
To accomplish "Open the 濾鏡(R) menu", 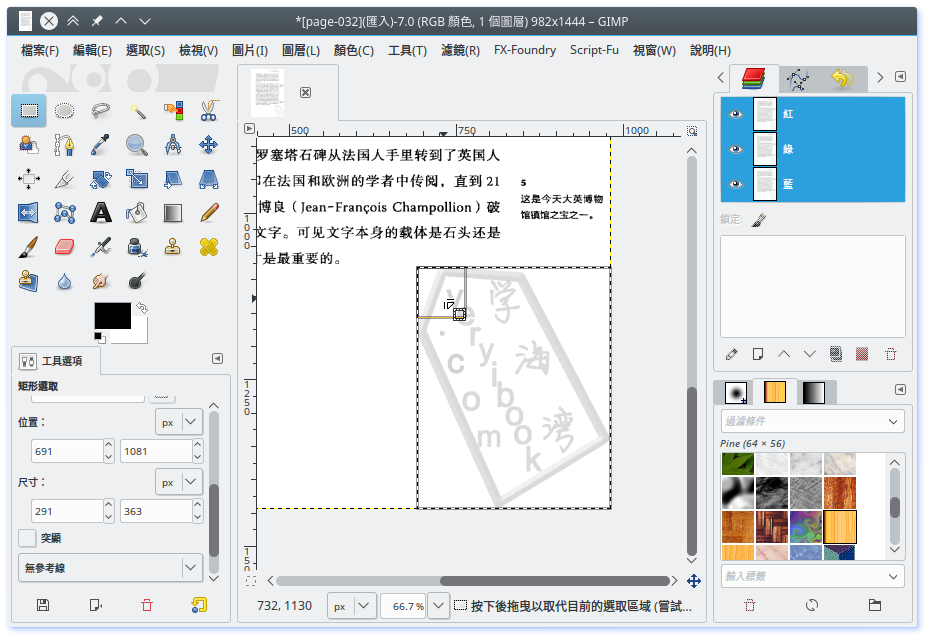I will tap(460, 50).
